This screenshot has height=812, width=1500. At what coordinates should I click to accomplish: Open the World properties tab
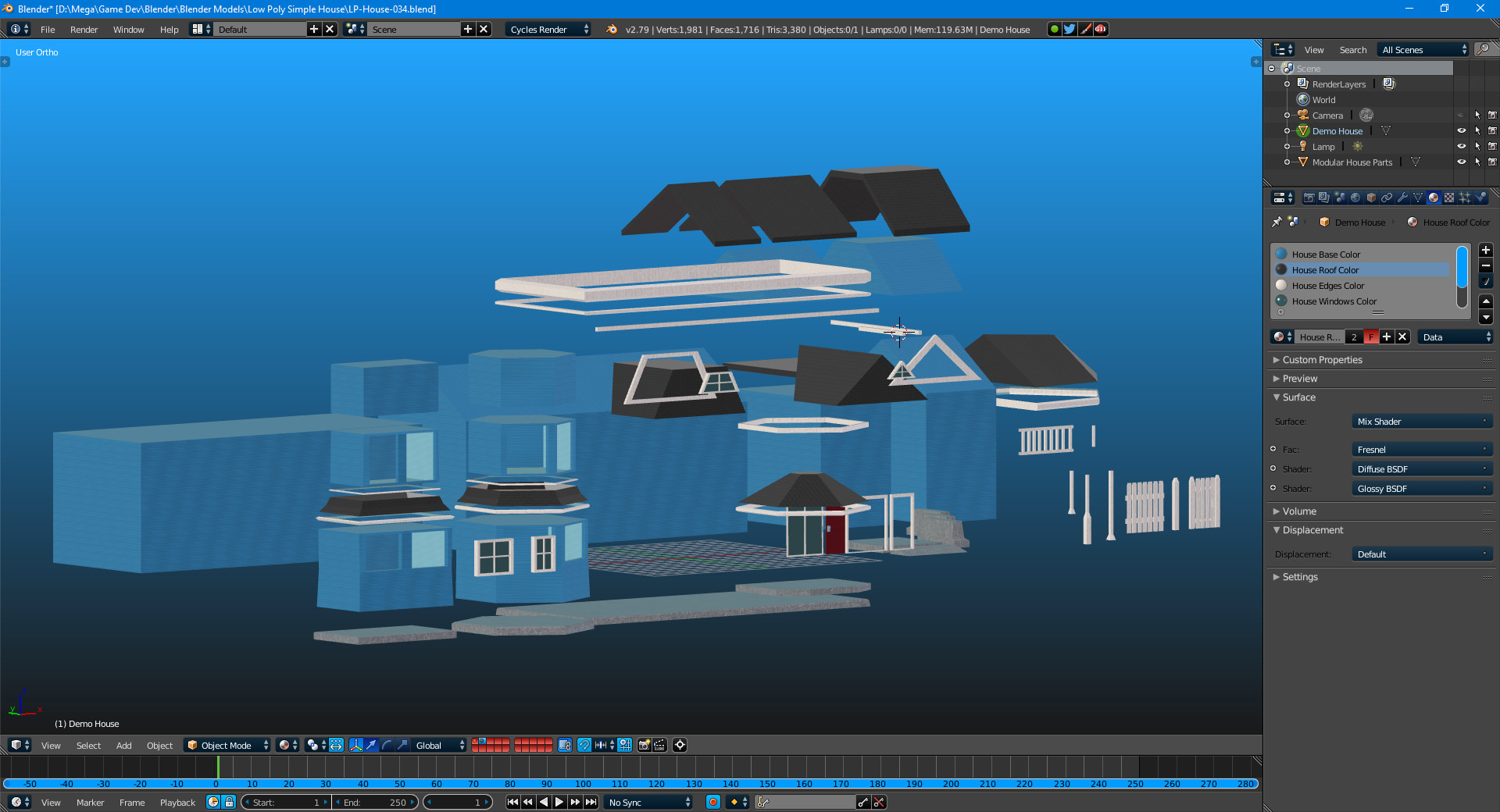pyautogui.click(x=1355, y=198)
